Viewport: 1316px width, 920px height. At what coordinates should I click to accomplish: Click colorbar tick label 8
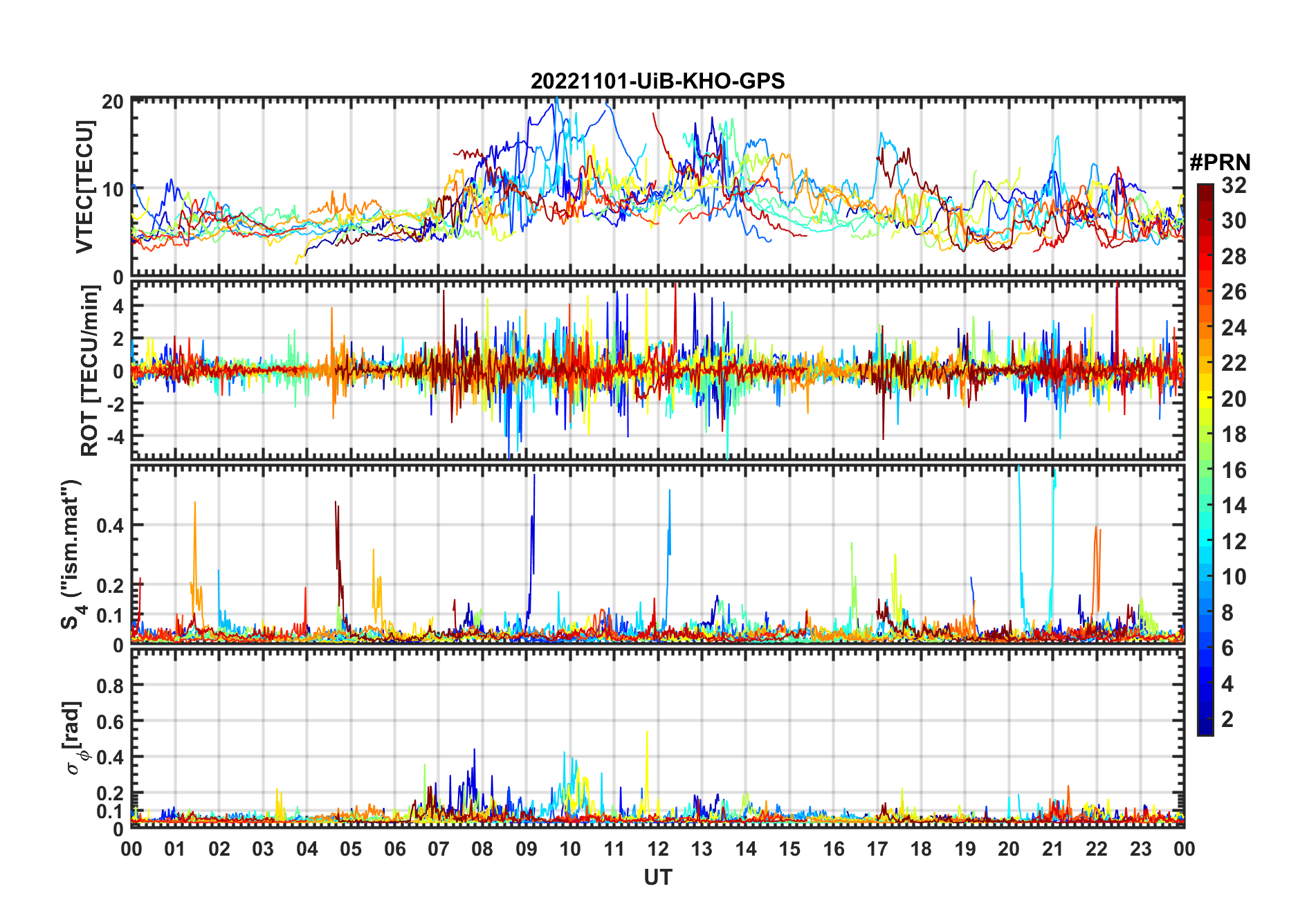pyautogui.click(x=1227, y=612)
